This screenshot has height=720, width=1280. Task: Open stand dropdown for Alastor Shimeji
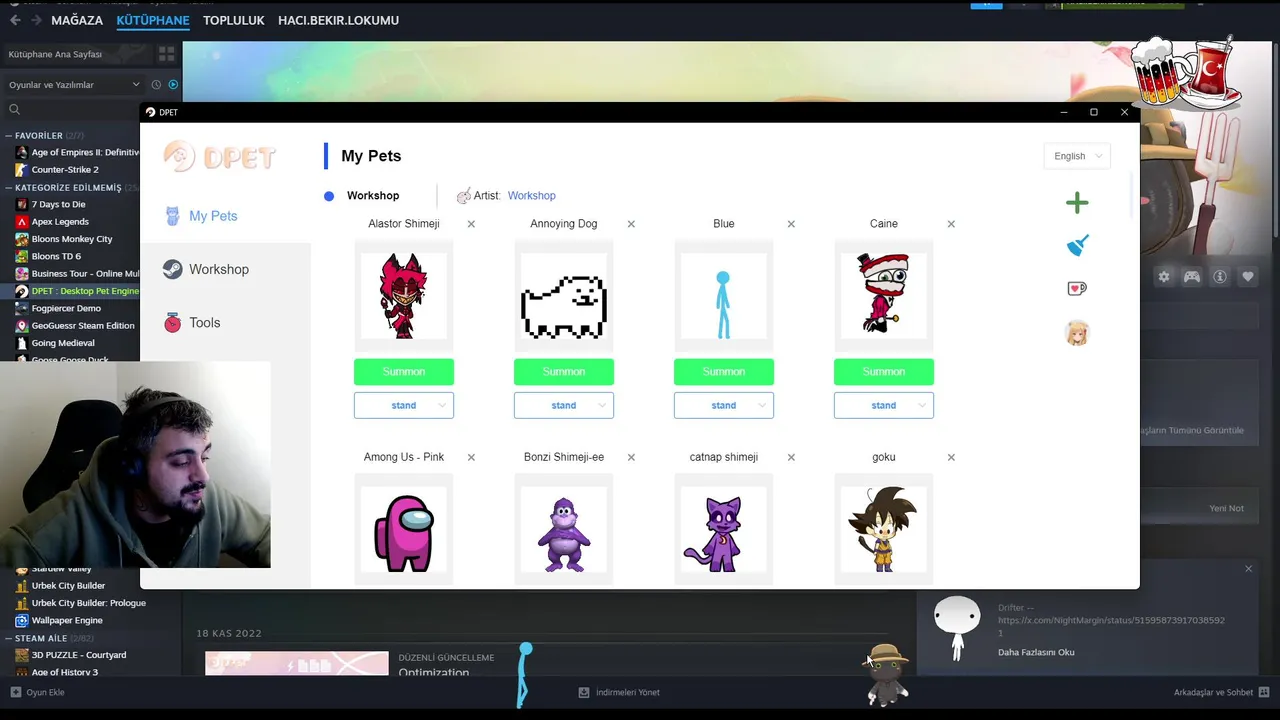pos(404,405)
